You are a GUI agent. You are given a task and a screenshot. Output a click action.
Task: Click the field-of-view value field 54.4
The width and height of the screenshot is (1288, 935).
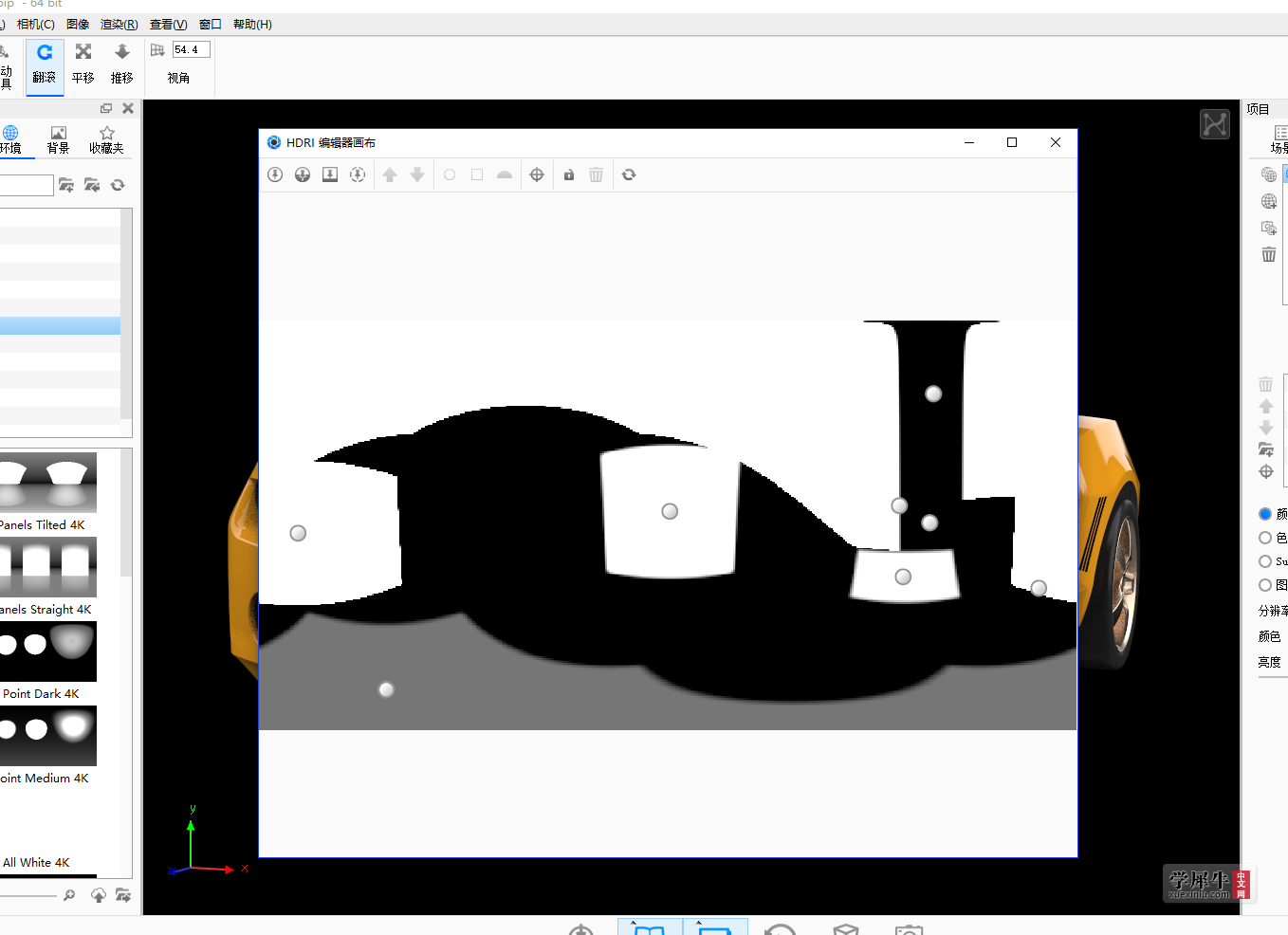click(x=191, y=49)
